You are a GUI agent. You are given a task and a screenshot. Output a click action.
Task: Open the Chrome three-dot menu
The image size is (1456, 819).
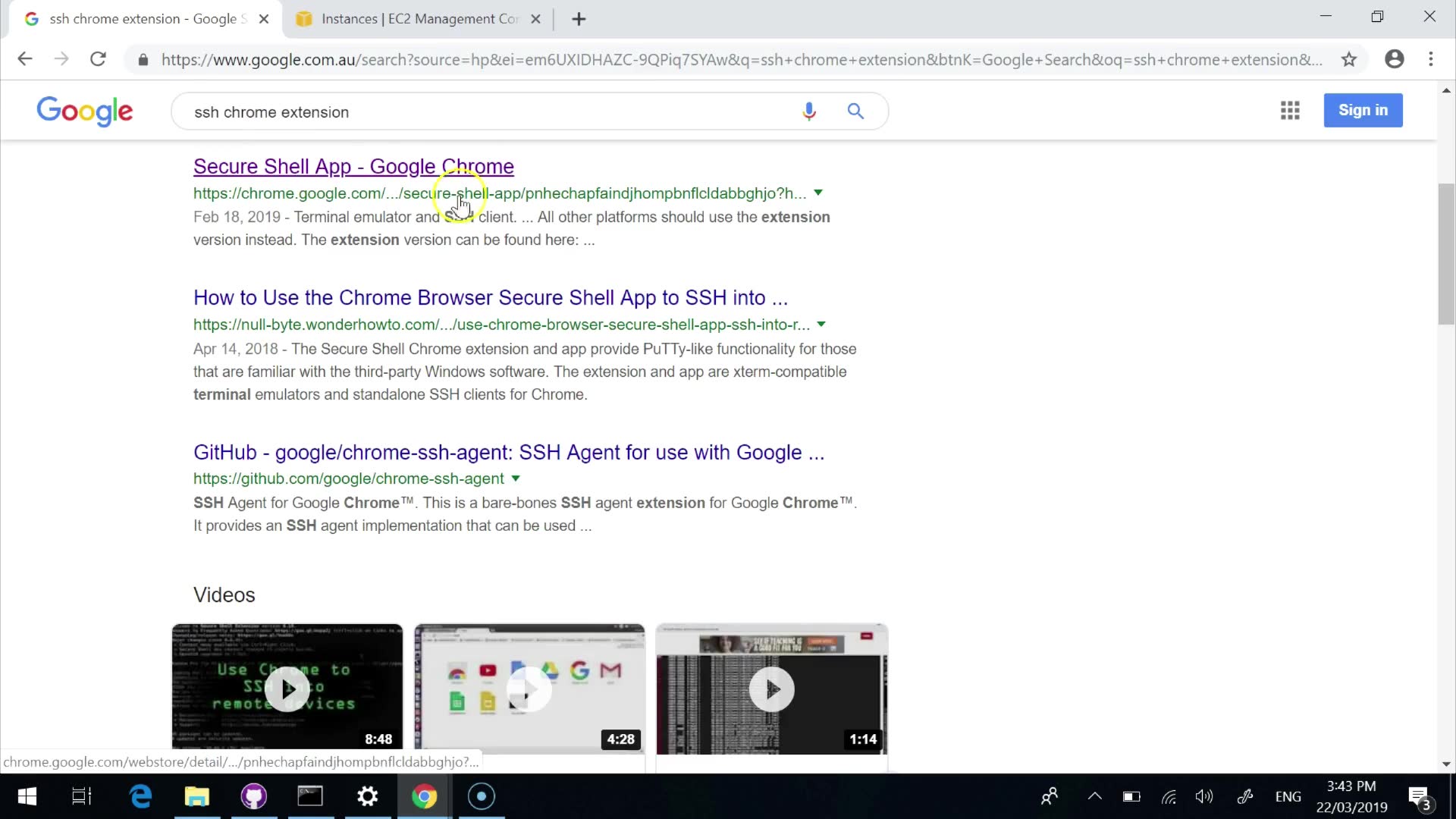(1431, 59)
